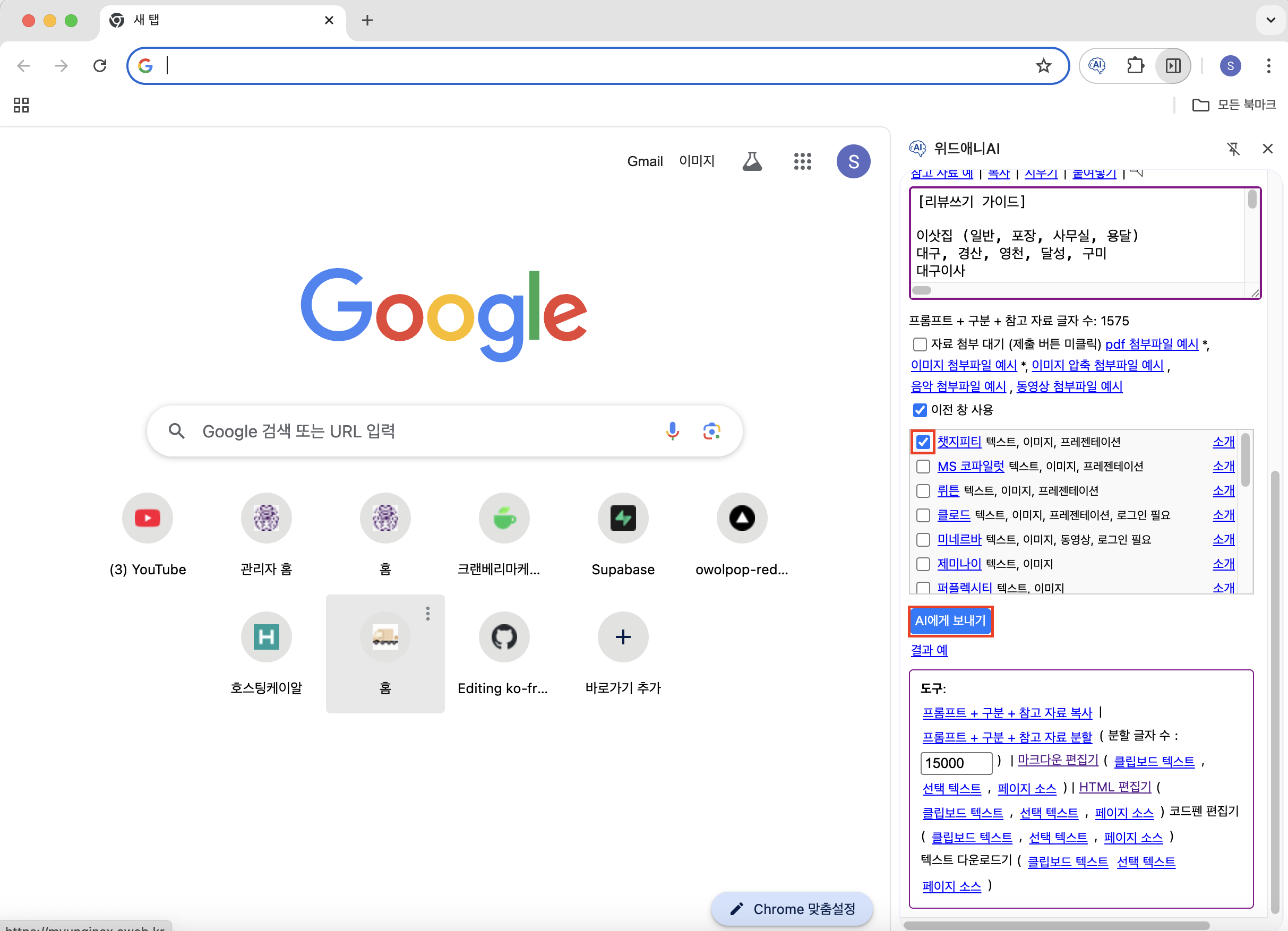Open Search Labs flask icon
Viewport: 1288px width, 931px height.
pos(752,161)
